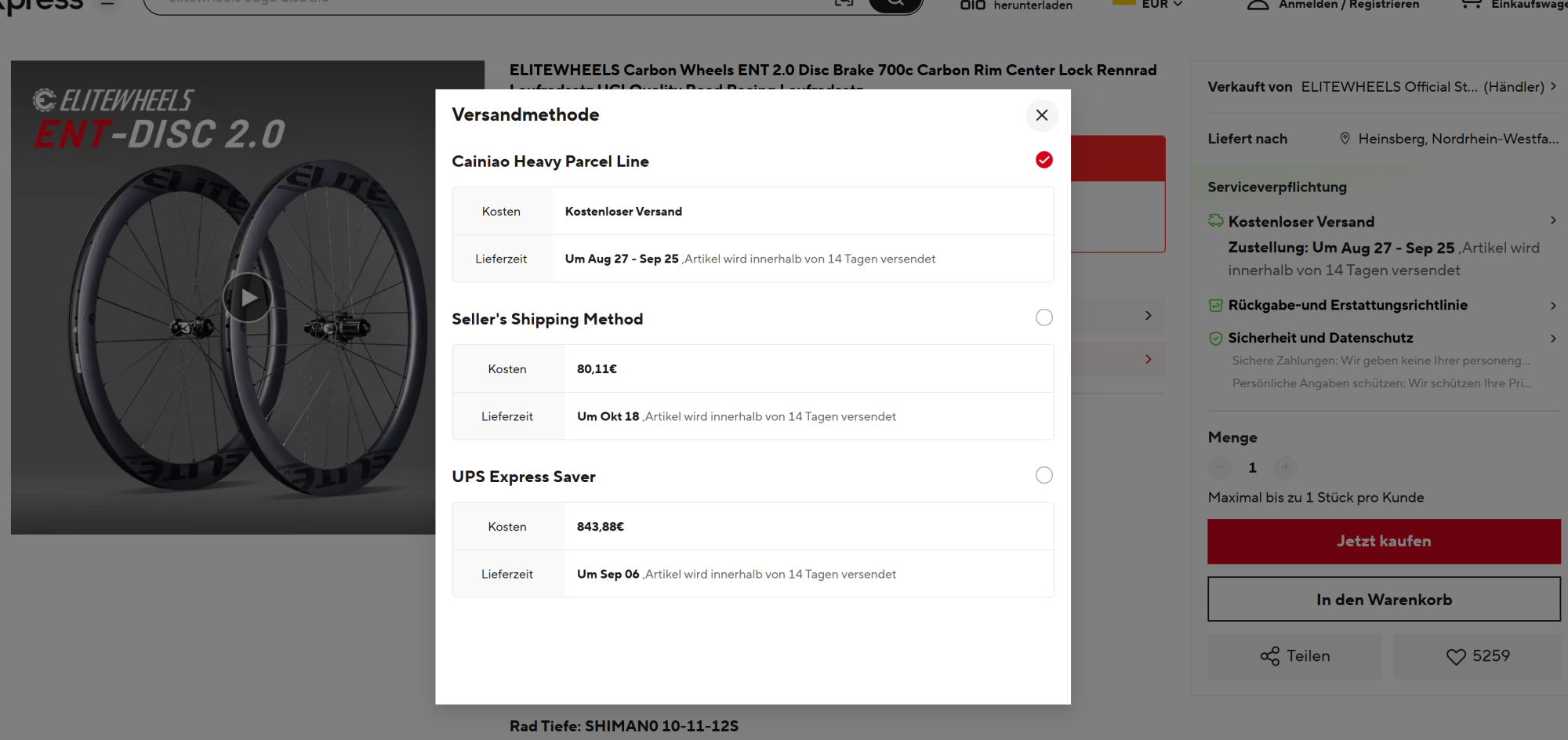The height and width of the screenshot is (740, 1568).
Task: Click the search input field
Action: coord(486,4)
